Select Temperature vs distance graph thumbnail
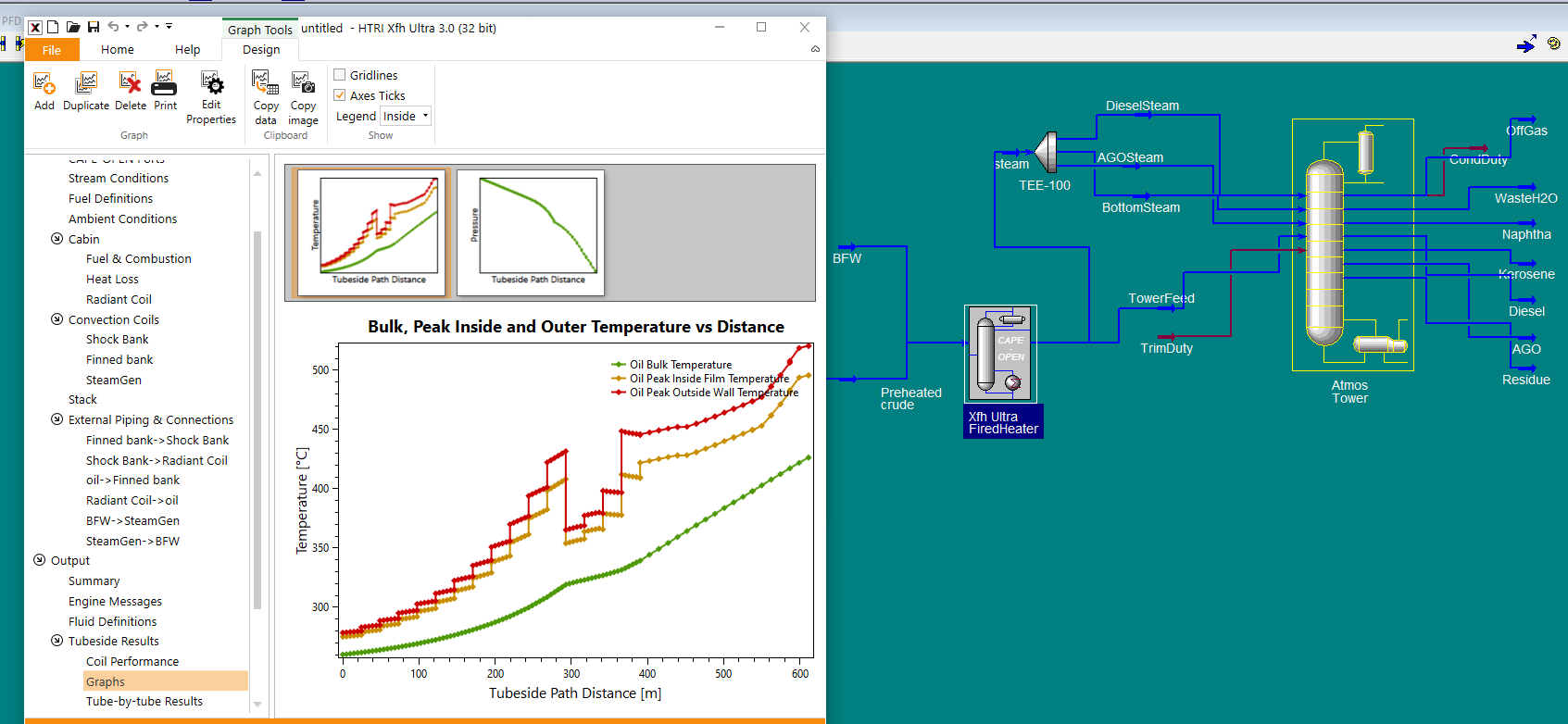Screen dimensions: 1568x724 [x=372, y=232]
